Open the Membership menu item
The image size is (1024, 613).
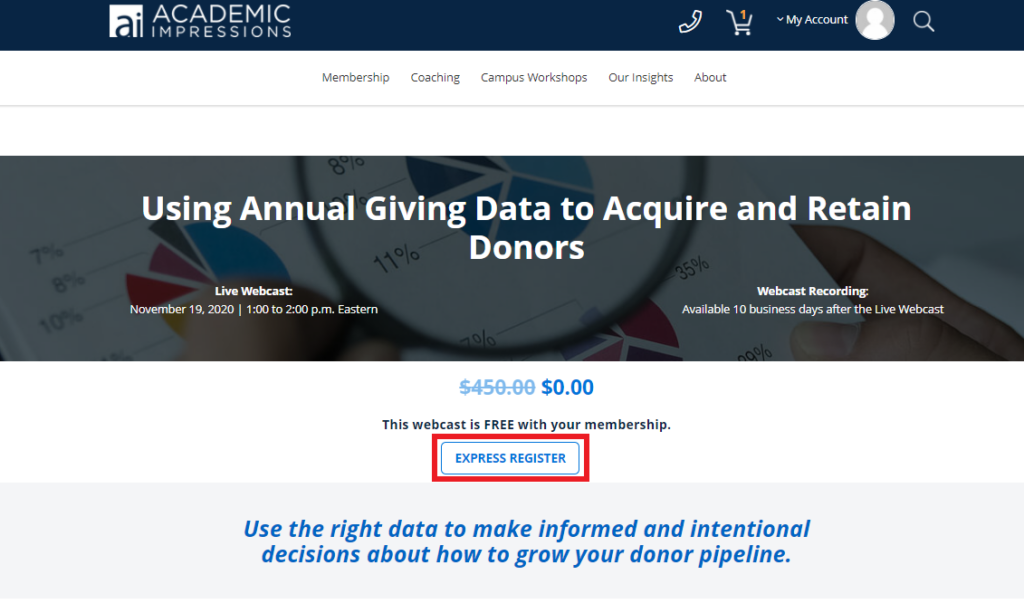click(x=355, y=77)
